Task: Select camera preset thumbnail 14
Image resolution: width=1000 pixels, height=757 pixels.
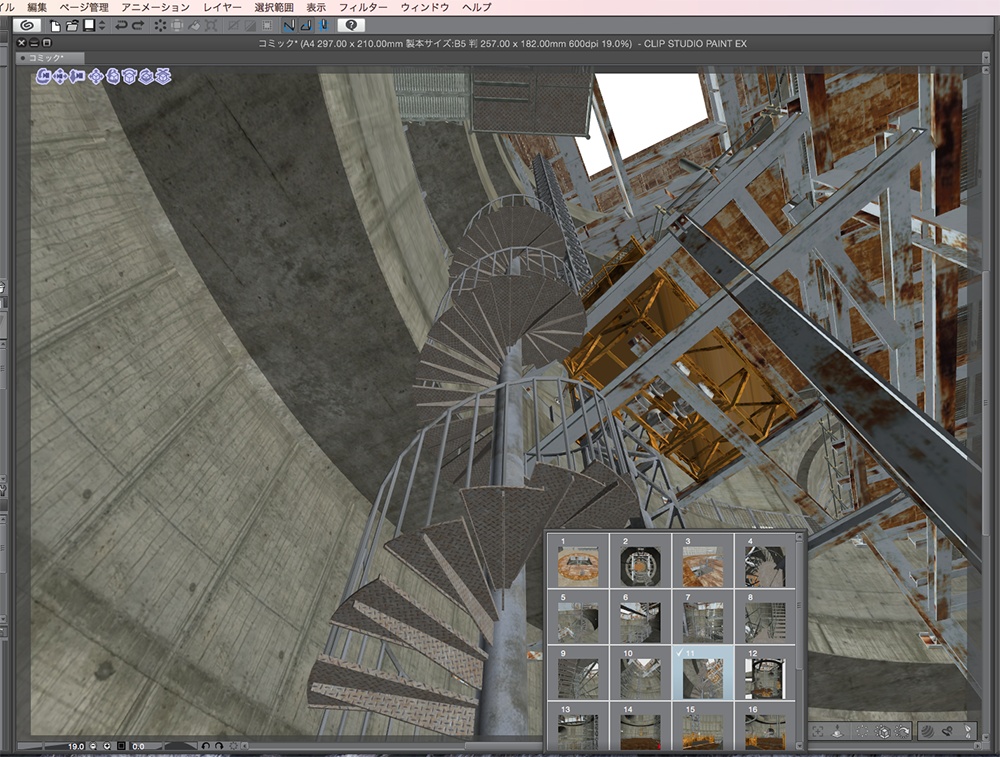Action: click(640, 726)
